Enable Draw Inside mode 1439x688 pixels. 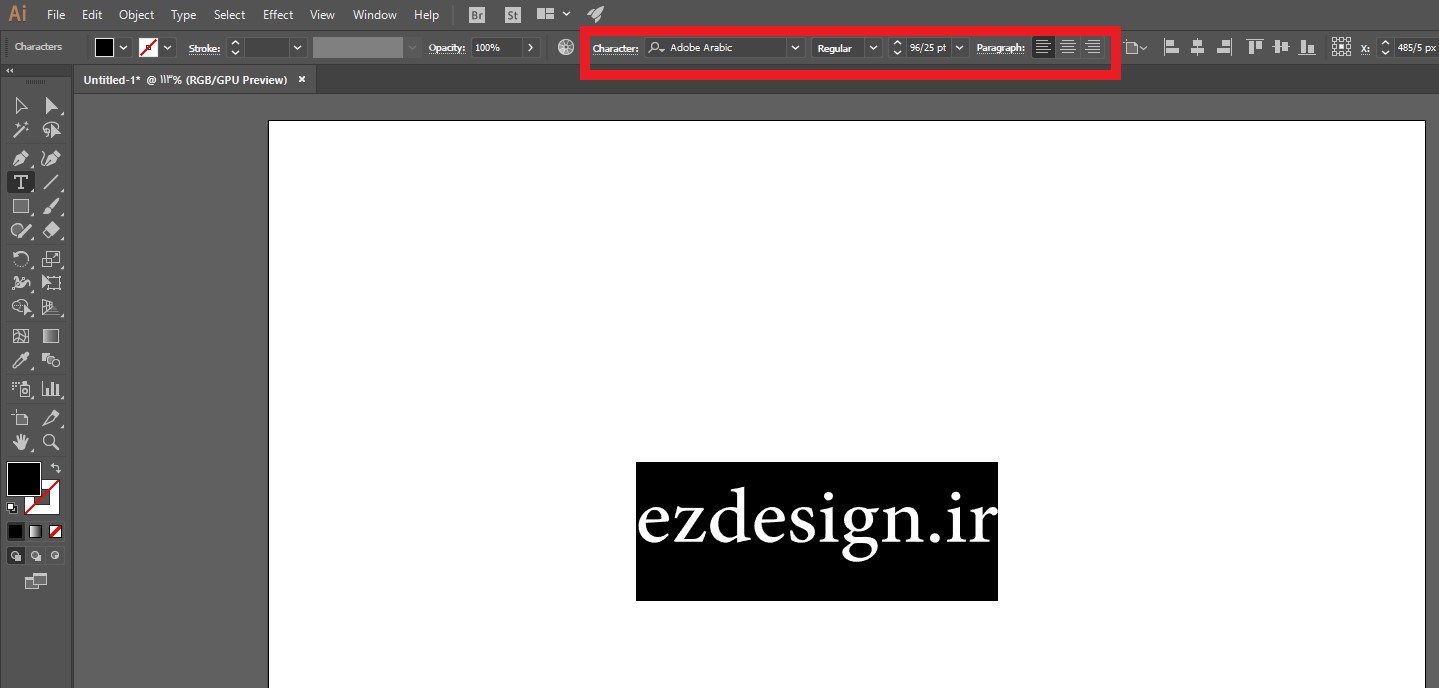pos(55,555)
